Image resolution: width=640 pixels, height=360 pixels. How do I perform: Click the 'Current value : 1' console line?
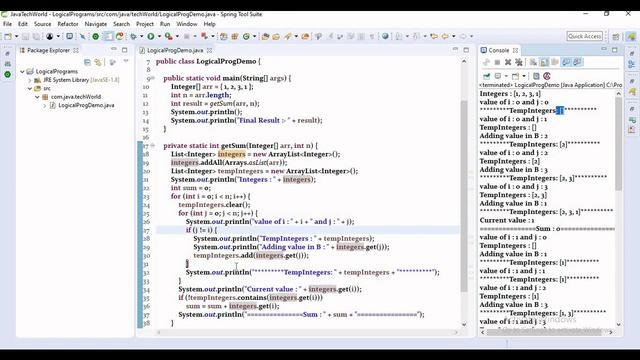[x=507, y=220]
